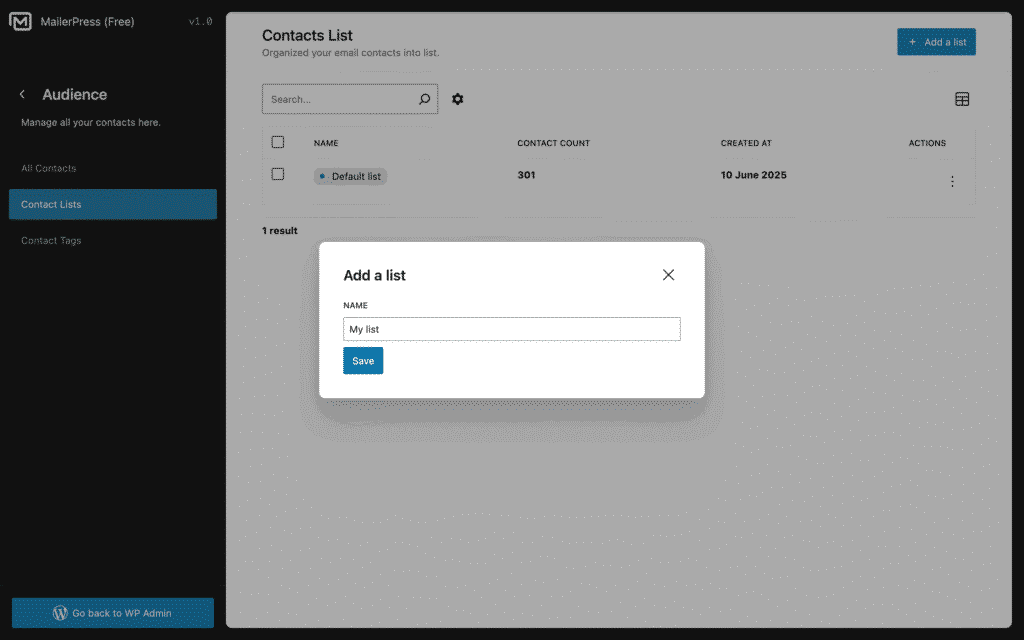Open All Contacts in the sidebar
This screenshot has width=1024, height=640.
pyautogui.click(x=49, y=168)
